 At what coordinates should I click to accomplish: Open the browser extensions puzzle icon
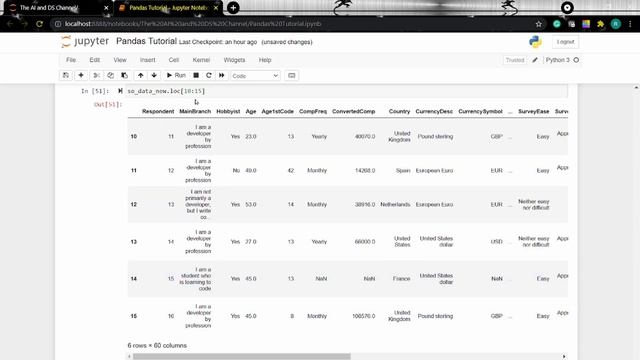600,24
